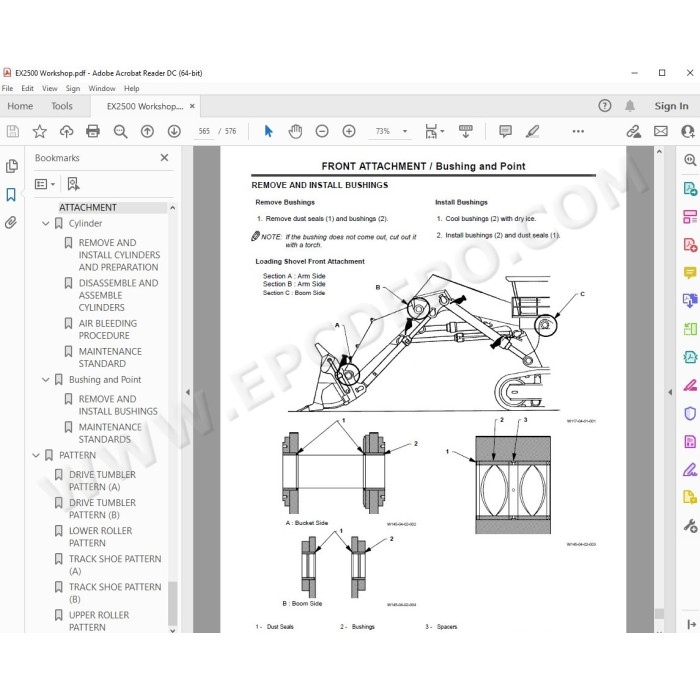Open DRIVE TUMBLER PATTERN (A) bookmark
This screenshot has height=700, width=700.
[102, 480]
